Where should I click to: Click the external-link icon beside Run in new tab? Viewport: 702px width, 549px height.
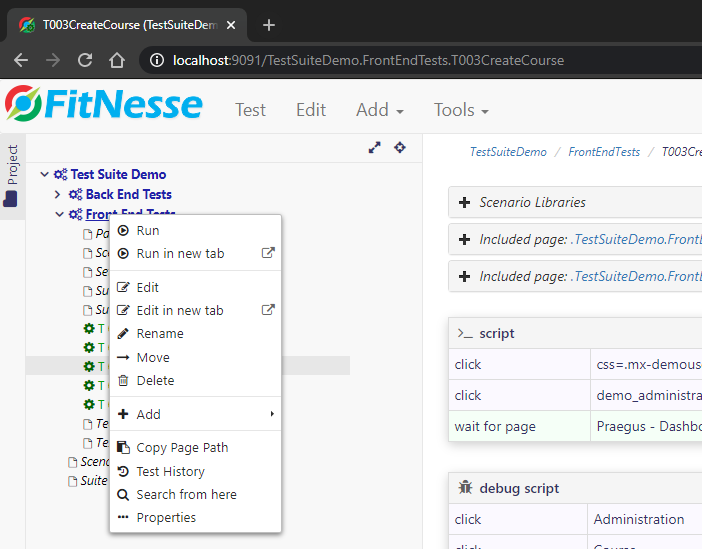coord(268,253)
